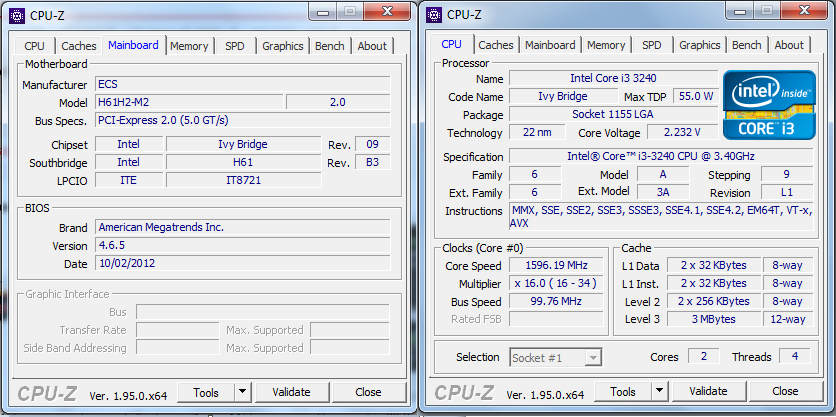Select Mainboard tab in left window
This screenshot has width=836, height=417.
133,45
